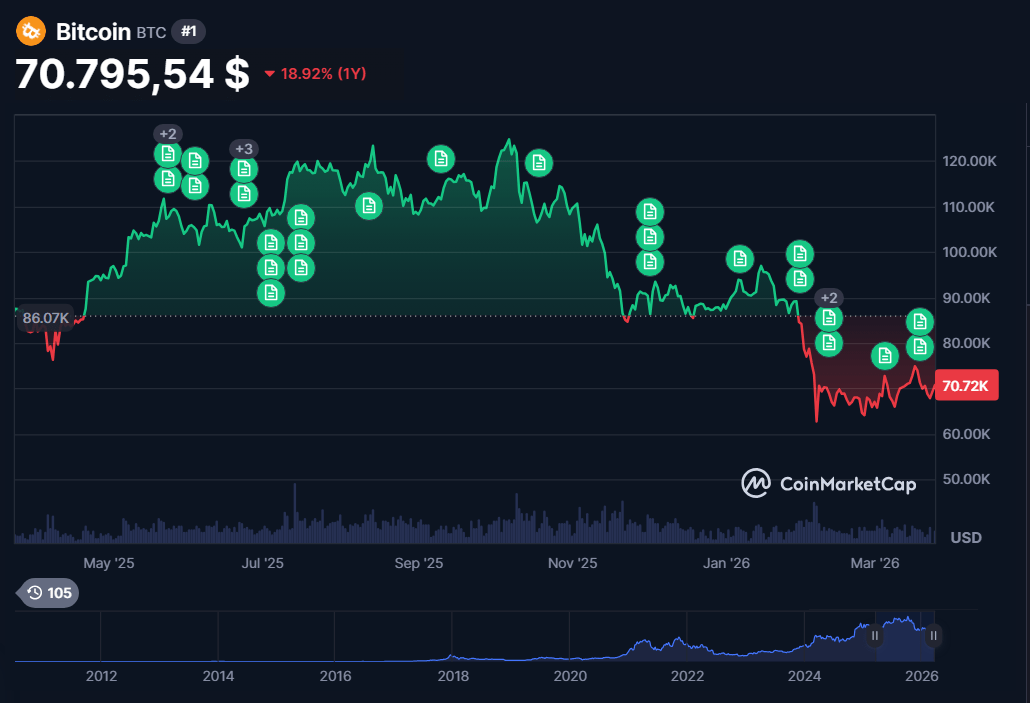Image resolution: width=1030 pixels, height=703 pixels.
Task: Click the BTC ticker label
Action: [151, 33]
